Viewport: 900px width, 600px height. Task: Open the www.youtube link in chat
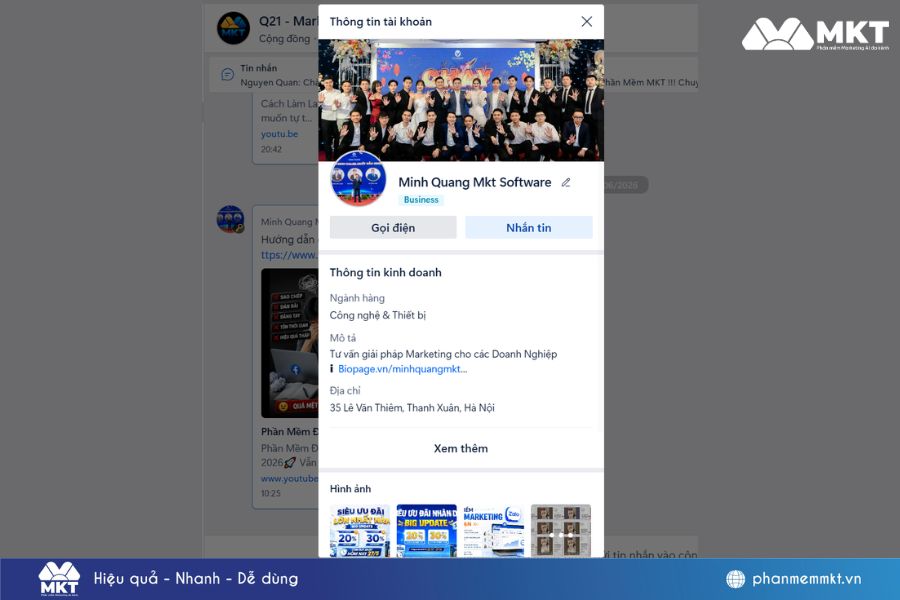pos(289,478)
